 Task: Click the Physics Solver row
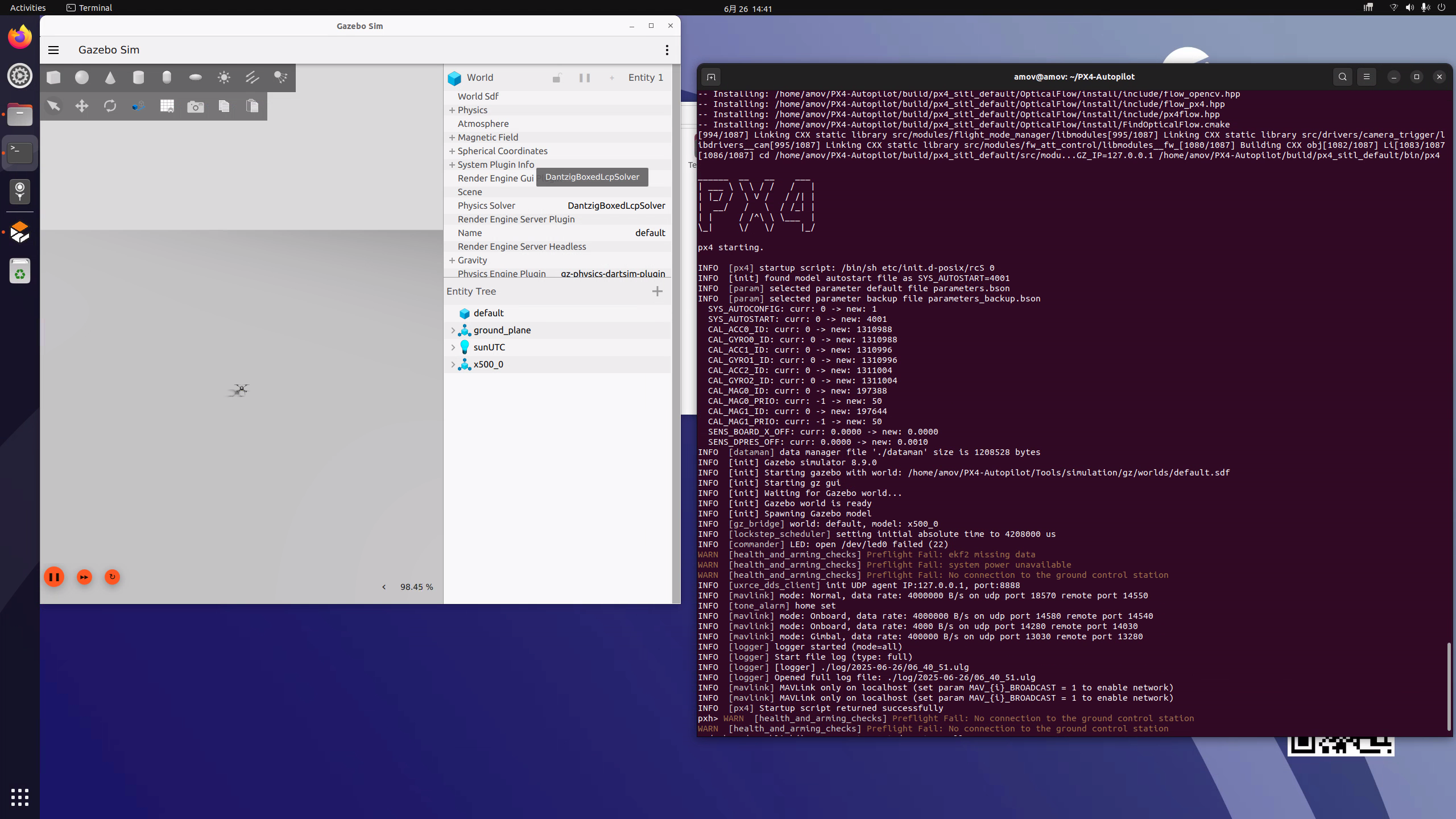coord(558,206)
